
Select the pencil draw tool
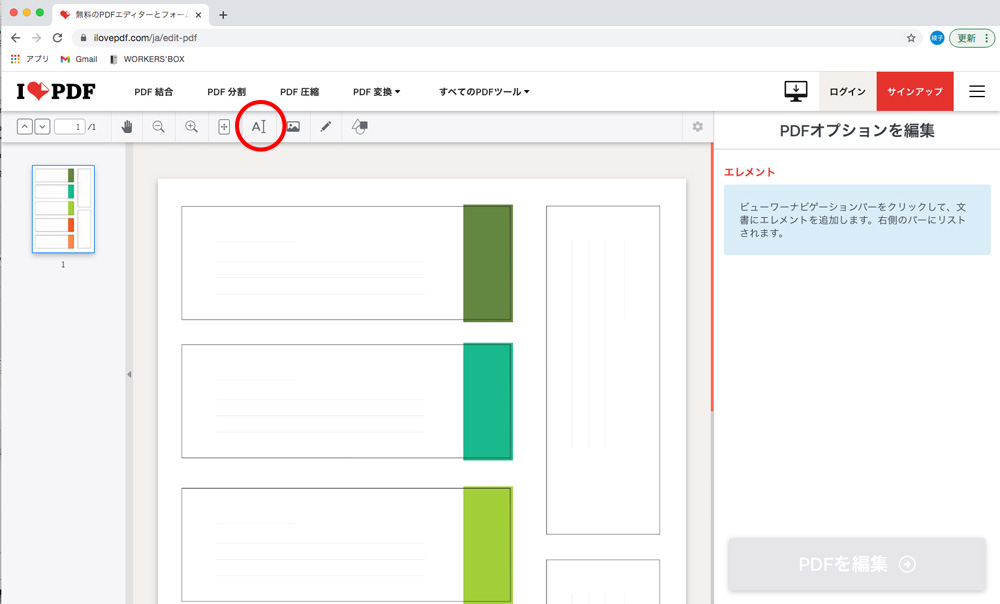coord(326,127)
